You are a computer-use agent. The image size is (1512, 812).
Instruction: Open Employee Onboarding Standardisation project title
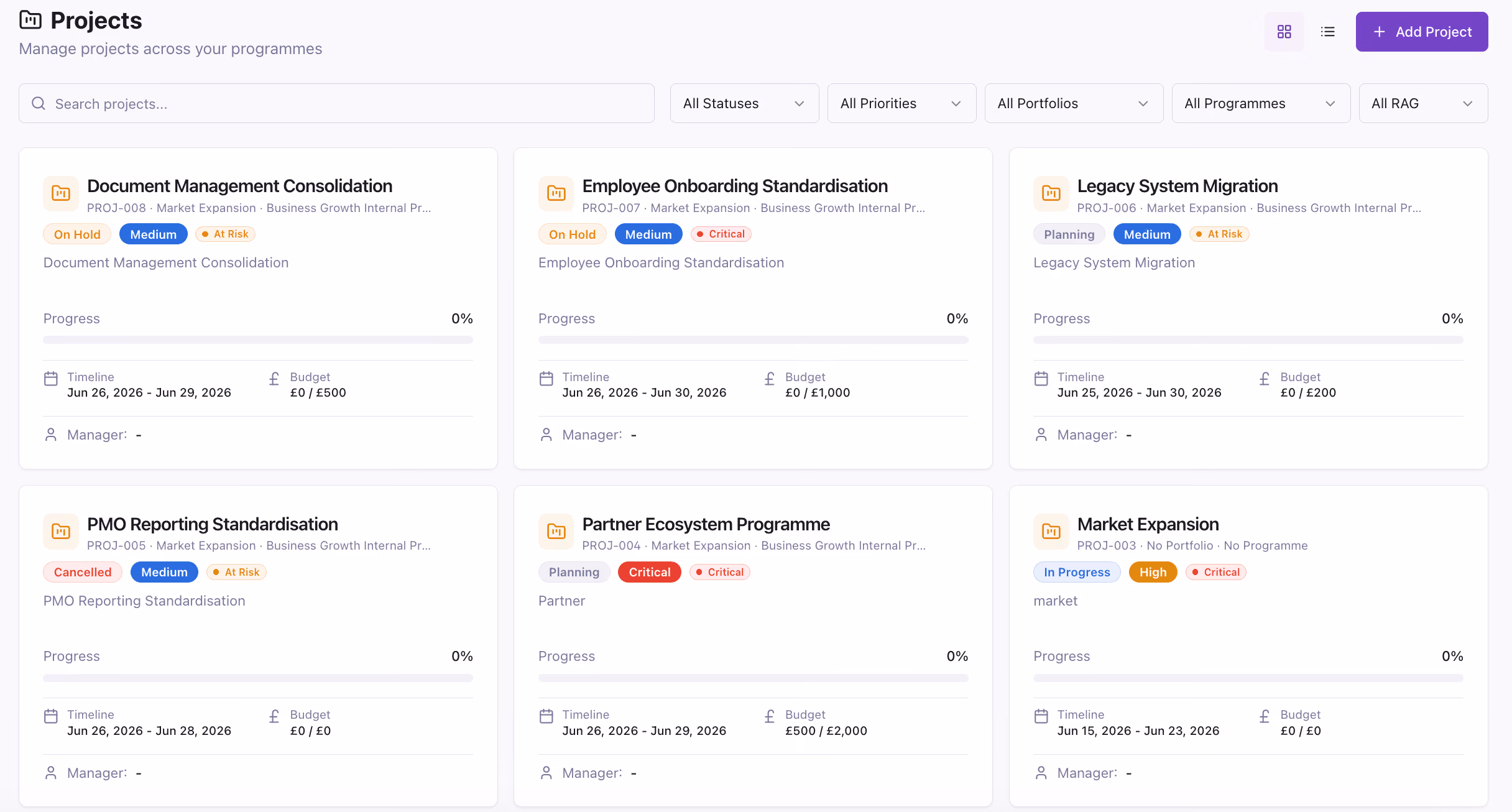click(735, 186)
